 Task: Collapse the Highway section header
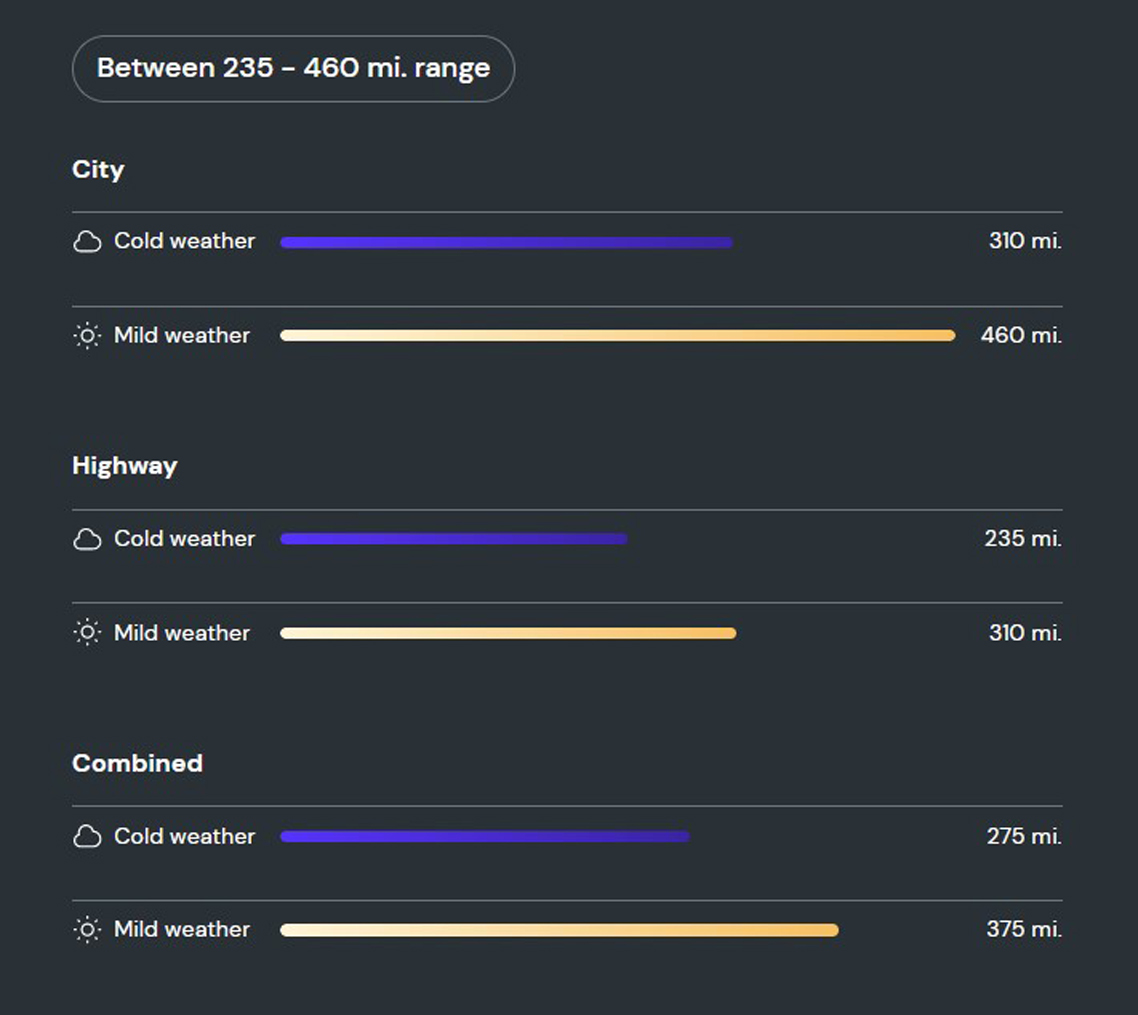124,466
